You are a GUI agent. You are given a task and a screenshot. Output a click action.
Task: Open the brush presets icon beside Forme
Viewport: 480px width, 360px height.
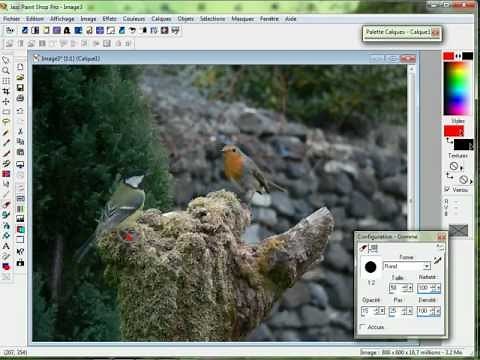pos(437,260)
